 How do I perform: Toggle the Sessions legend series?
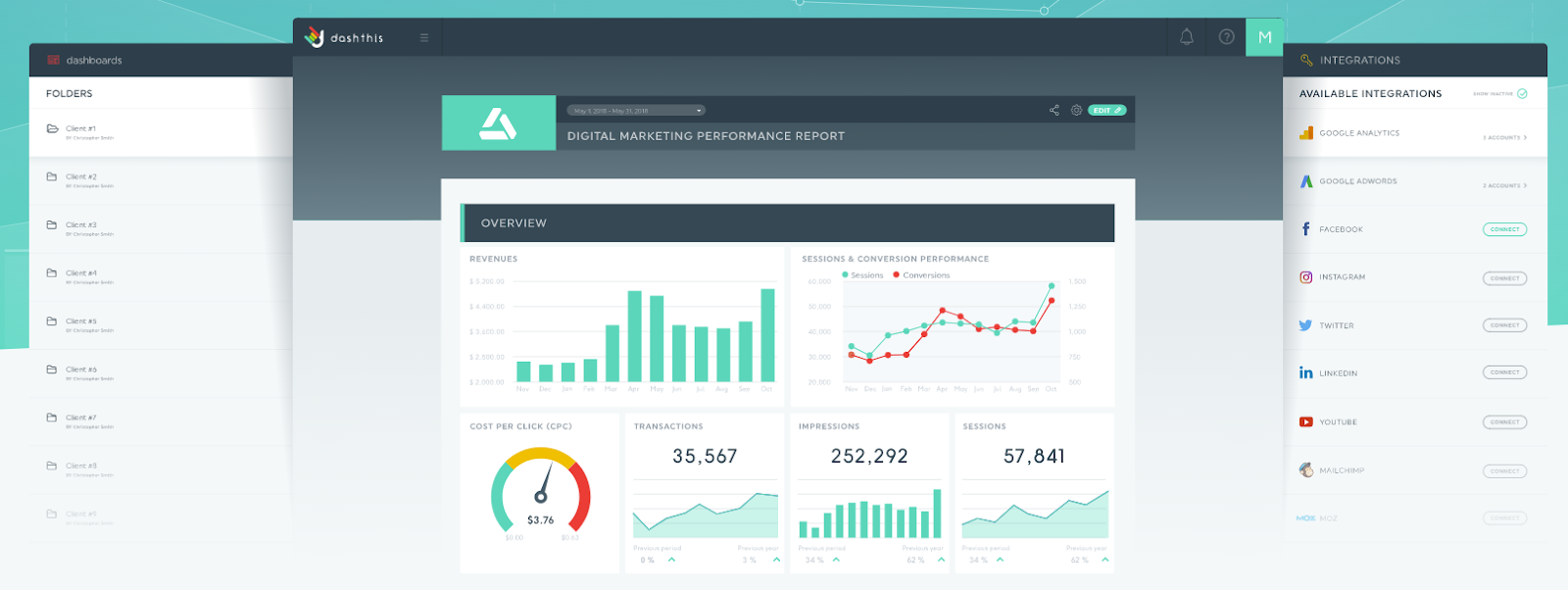click(x=862, y=275)
